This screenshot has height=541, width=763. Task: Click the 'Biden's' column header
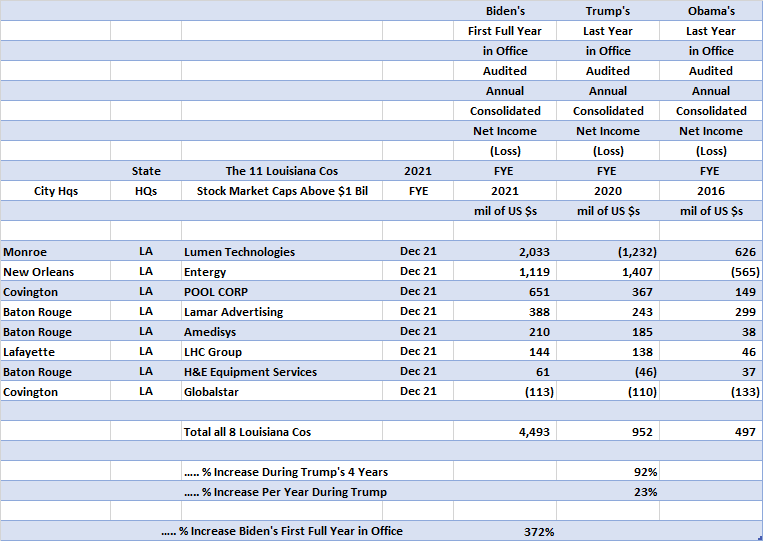tap(505, 11)
